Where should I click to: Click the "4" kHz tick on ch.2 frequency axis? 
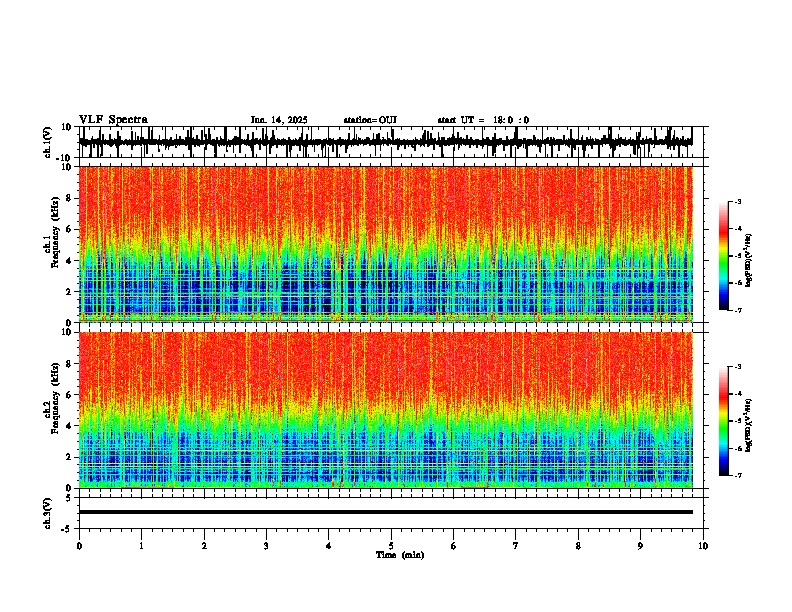click(69, 426)
